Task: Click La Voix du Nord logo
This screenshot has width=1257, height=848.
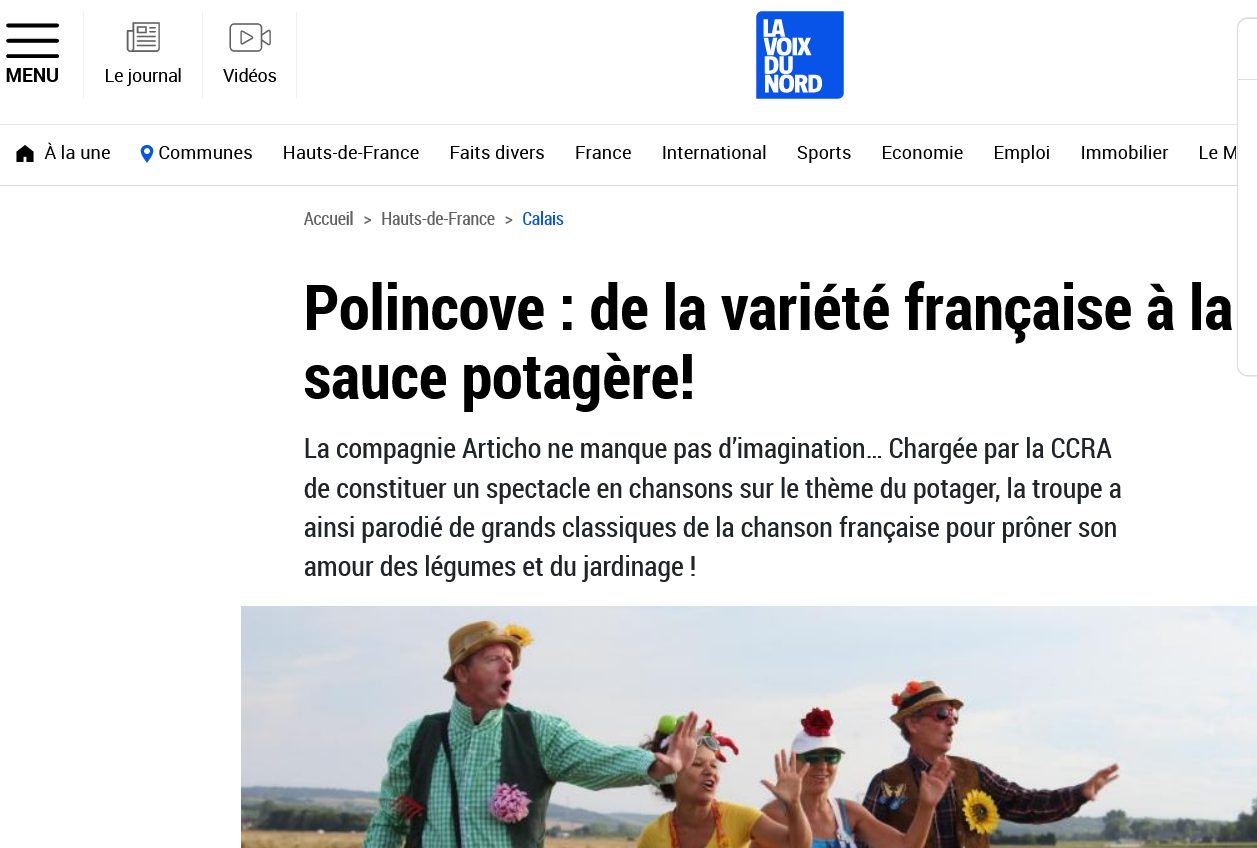Action: [x=799, y=55]
